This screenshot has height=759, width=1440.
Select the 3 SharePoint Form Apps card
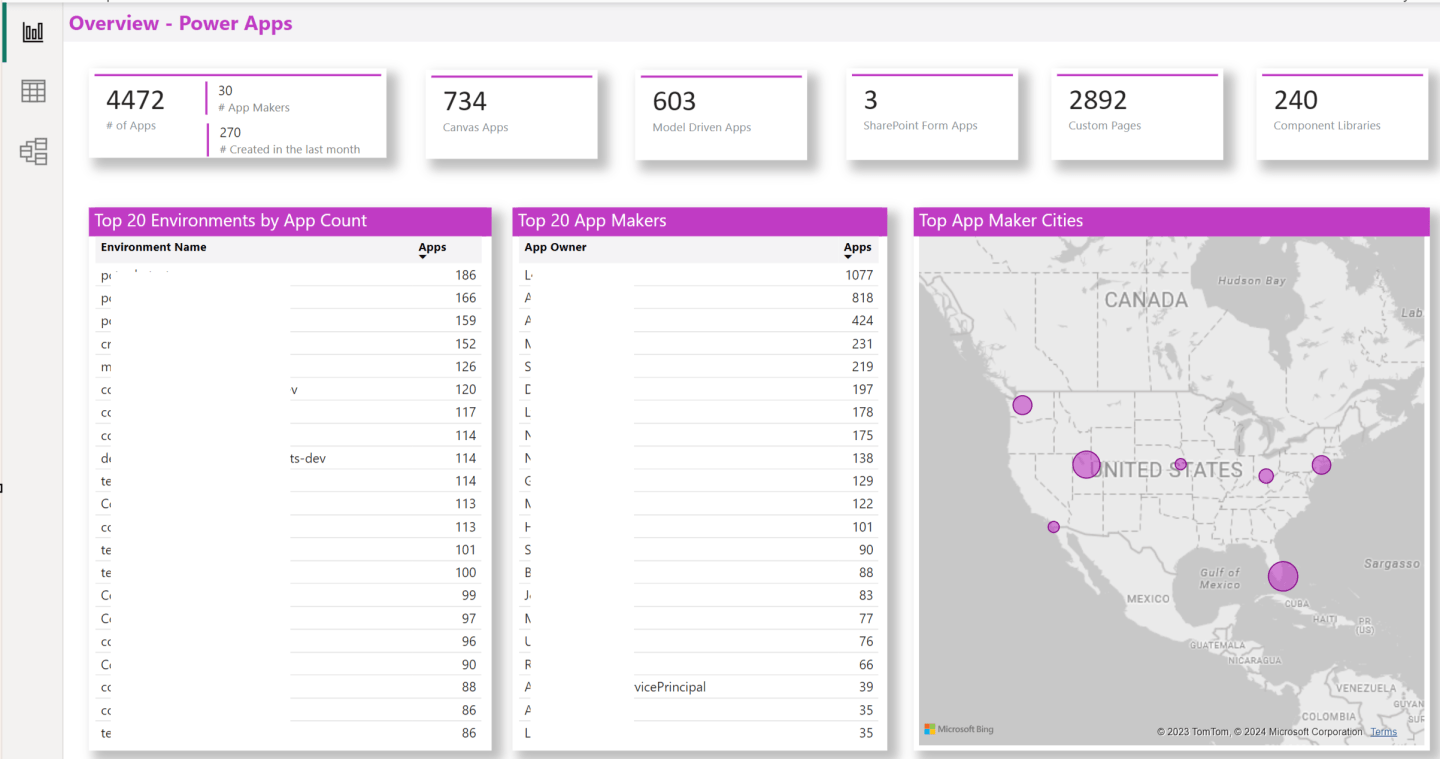931,115
